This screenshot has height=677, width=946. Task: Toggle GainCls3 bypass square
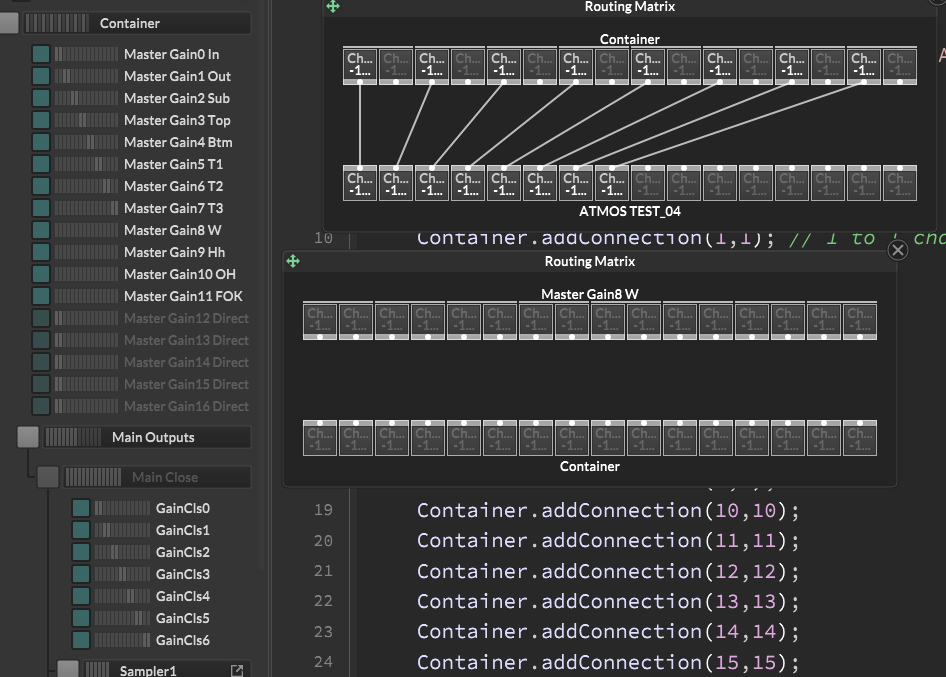pos(81,574)
